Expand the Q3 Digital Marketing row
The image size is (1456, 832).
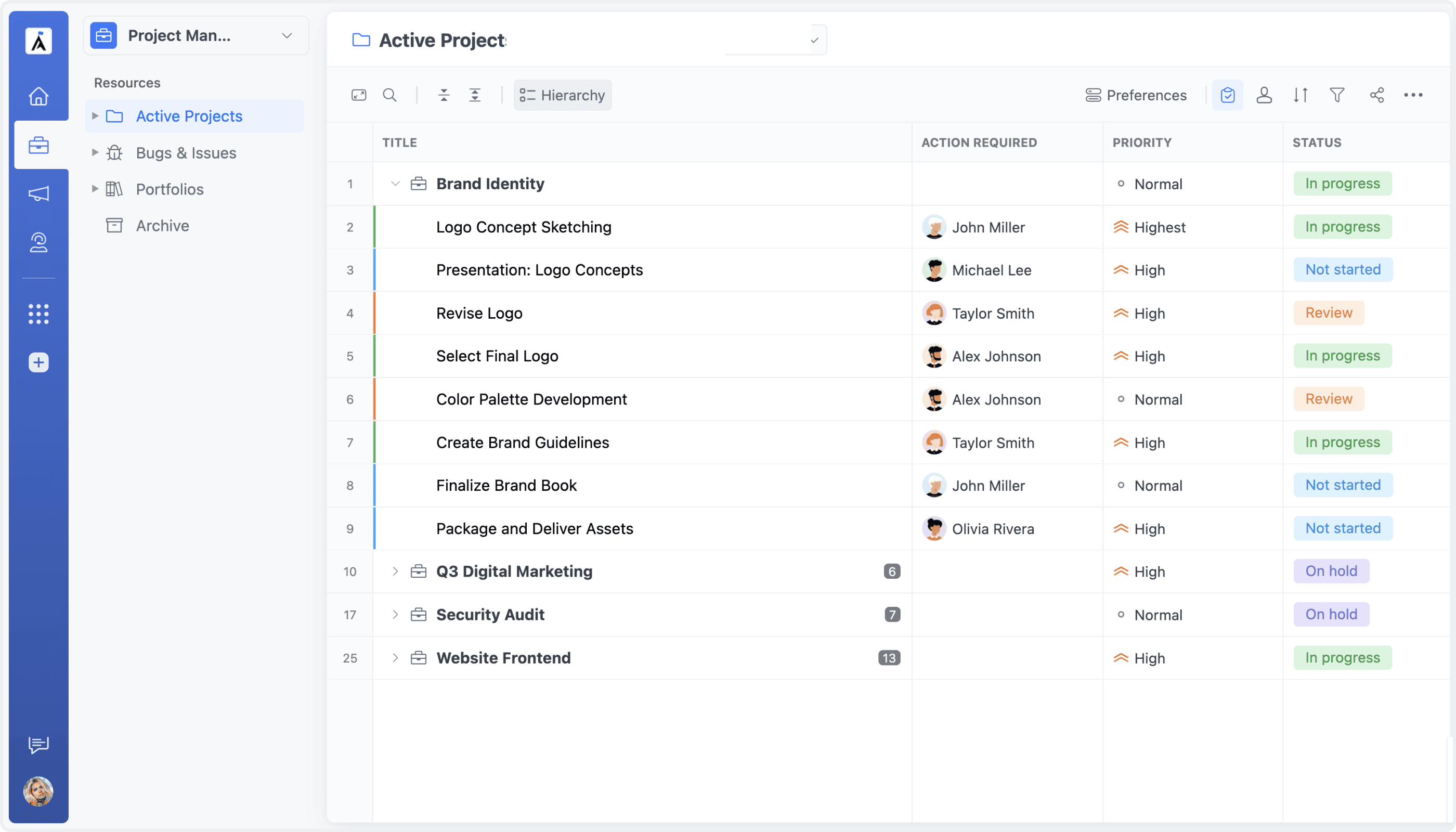click(x=395, y=571)
